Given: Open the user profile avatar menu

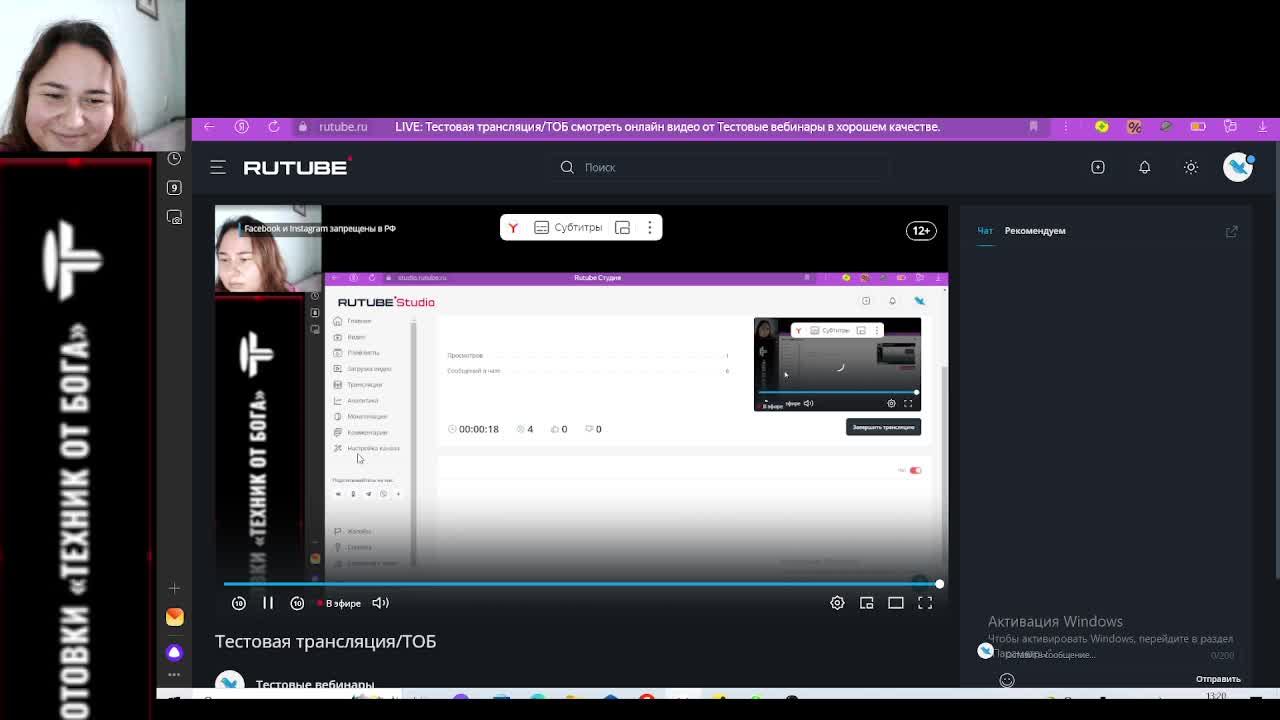Looking at the screenshot, I should 1238,167.
